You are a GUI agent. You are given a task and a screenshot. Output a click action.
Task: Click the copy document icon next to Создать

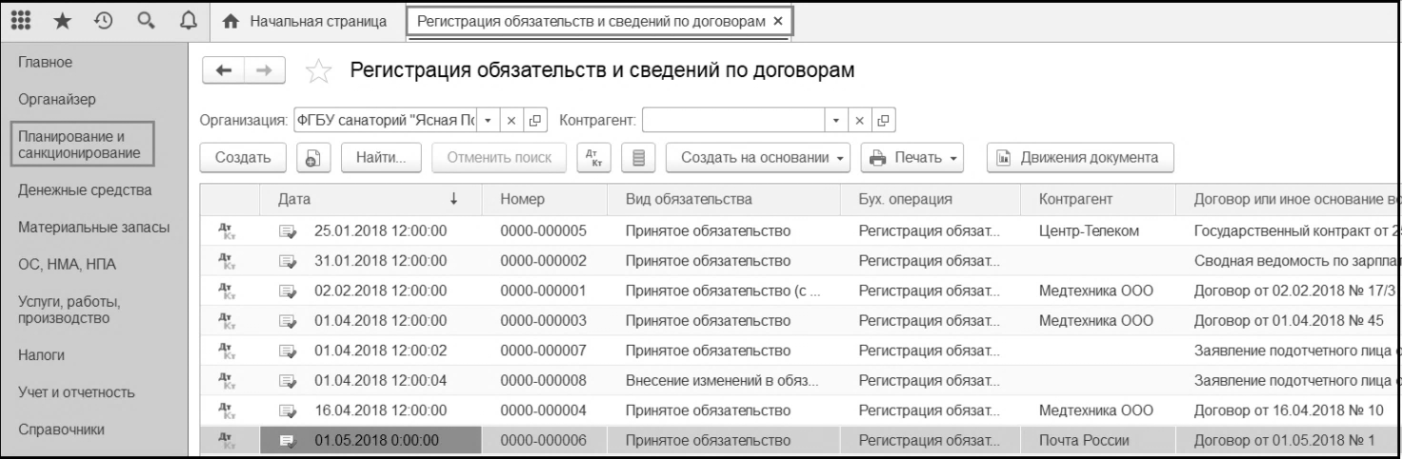pyautogui.click(x=313, y=157)
